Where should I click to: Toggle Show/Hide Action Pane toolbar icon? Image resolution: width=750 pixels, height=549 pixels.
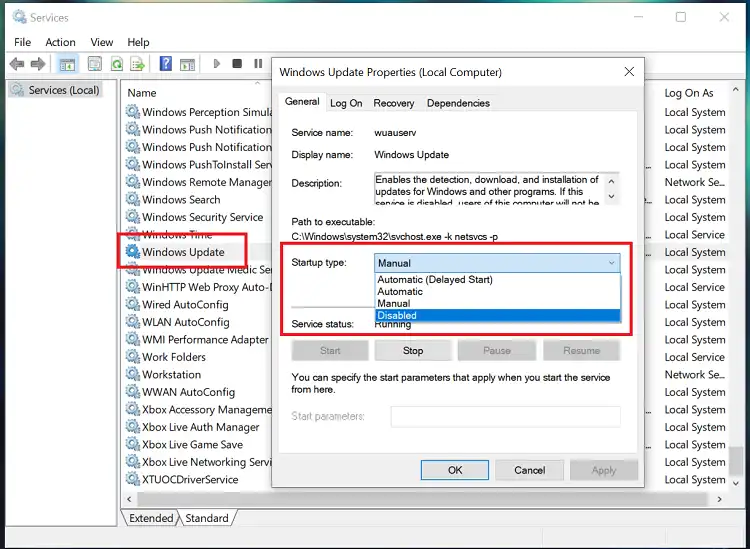[187, 64]
